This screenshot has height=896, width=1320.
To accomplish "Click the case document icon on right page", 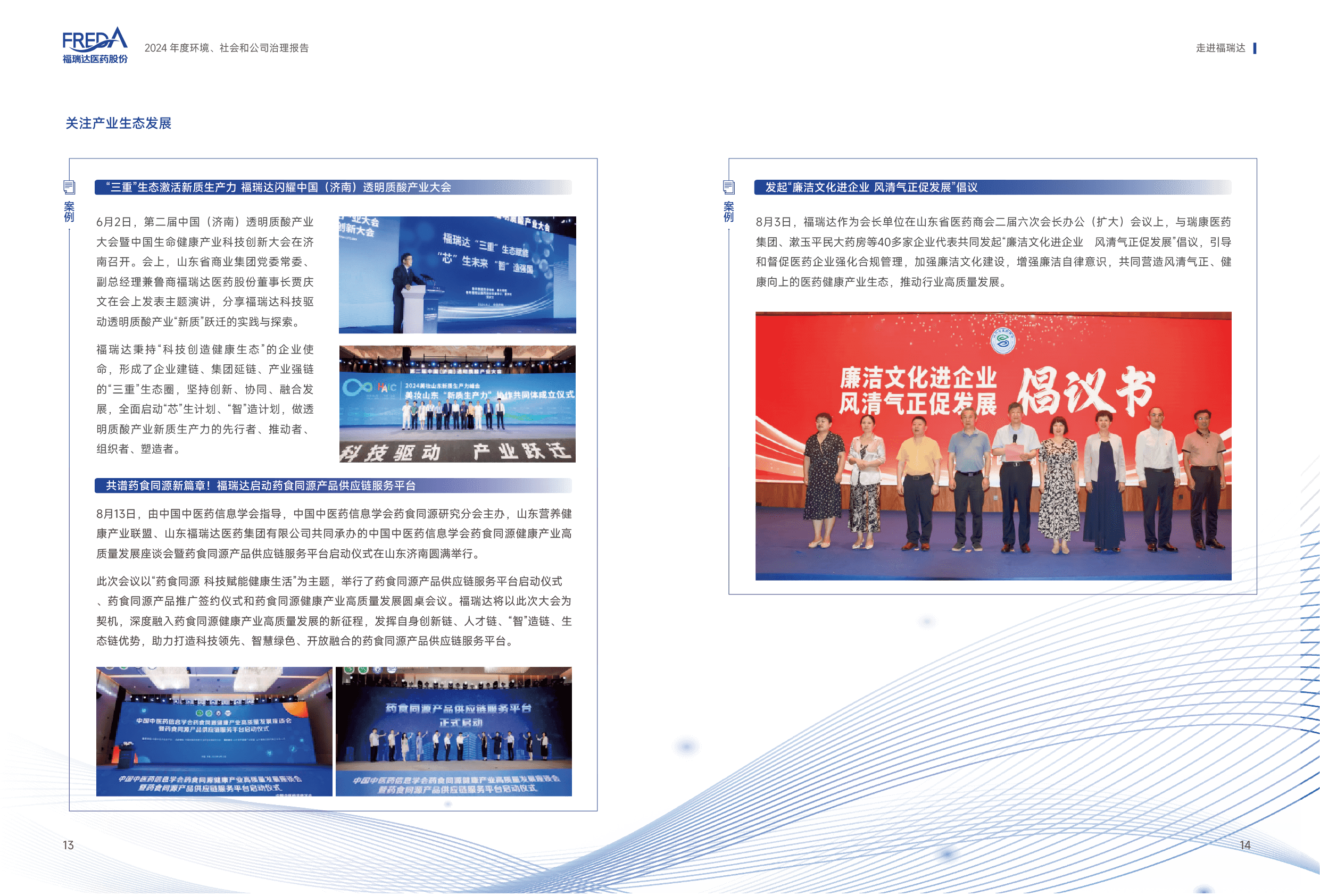I will [728, 187].
